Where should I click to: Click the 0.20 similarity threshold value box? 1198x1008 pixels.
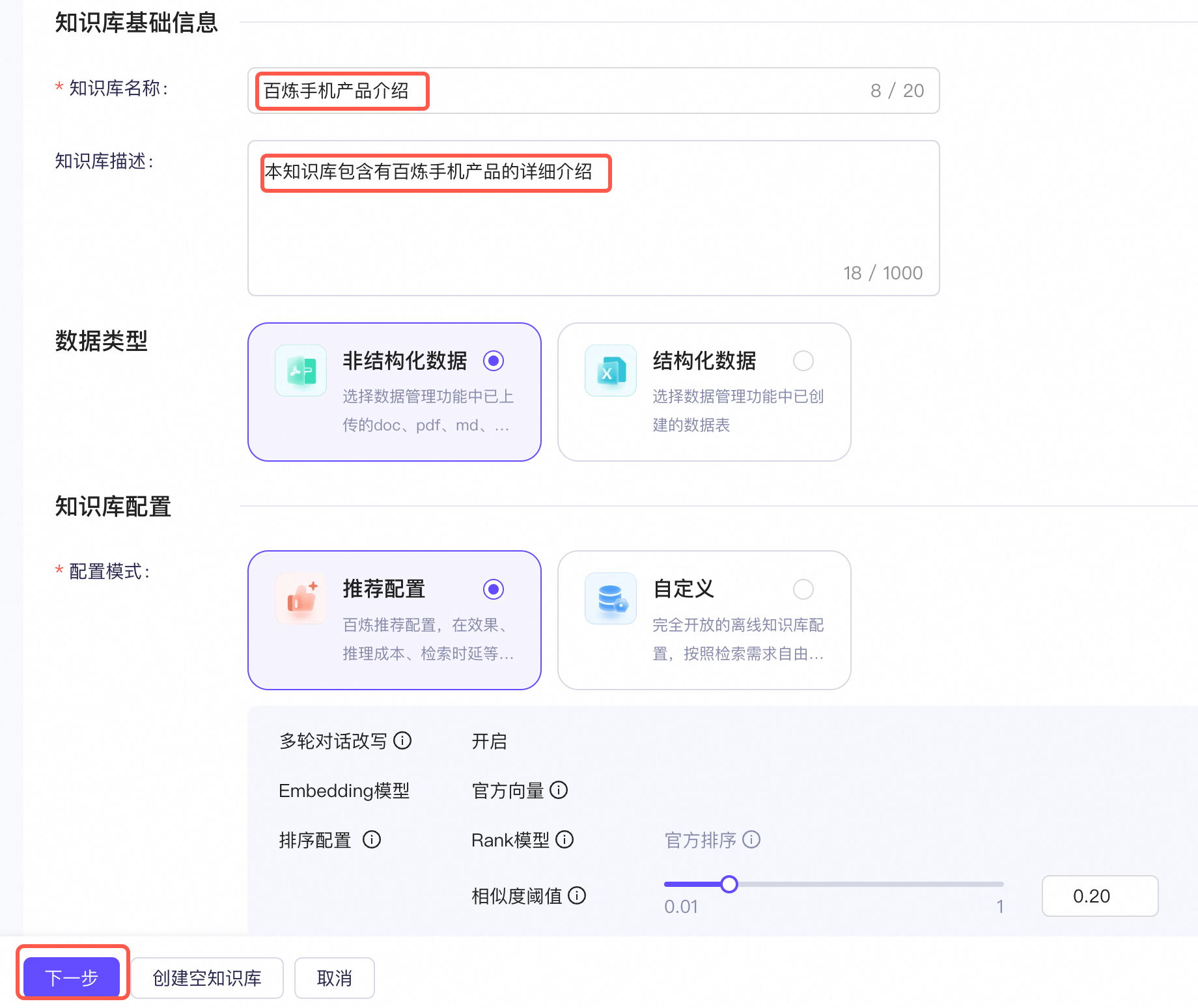pyautogui.click(x=1100, y=896)
